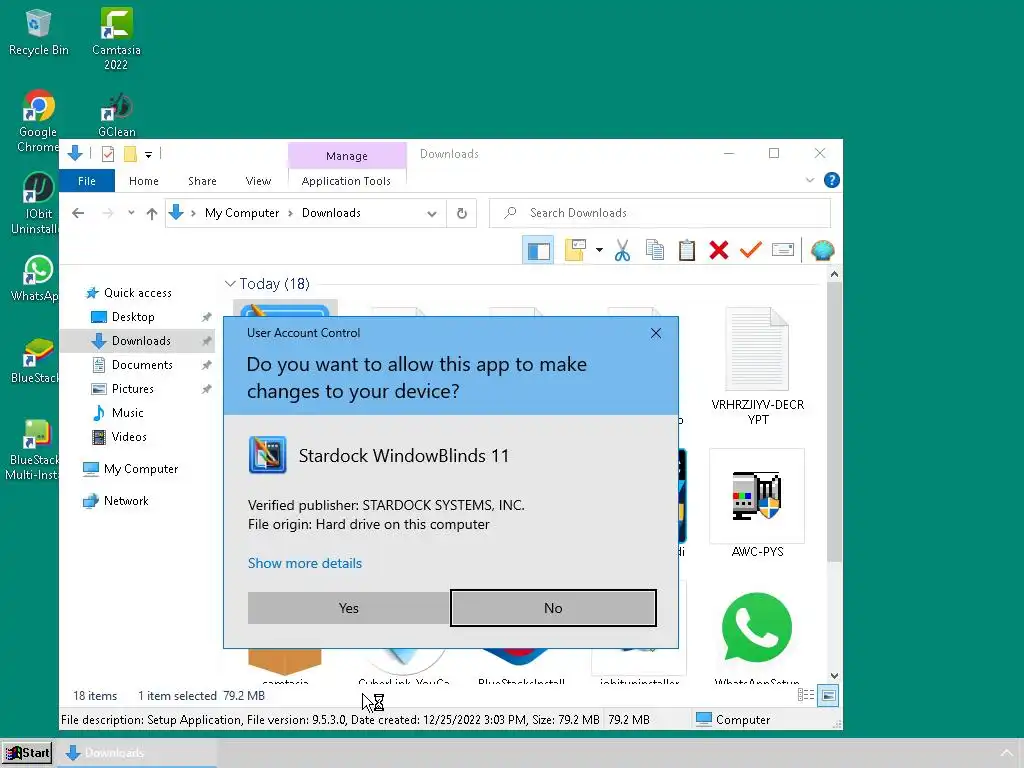Click the scrollbar down arrow
1024x768 pixels.
click(834, 676)
